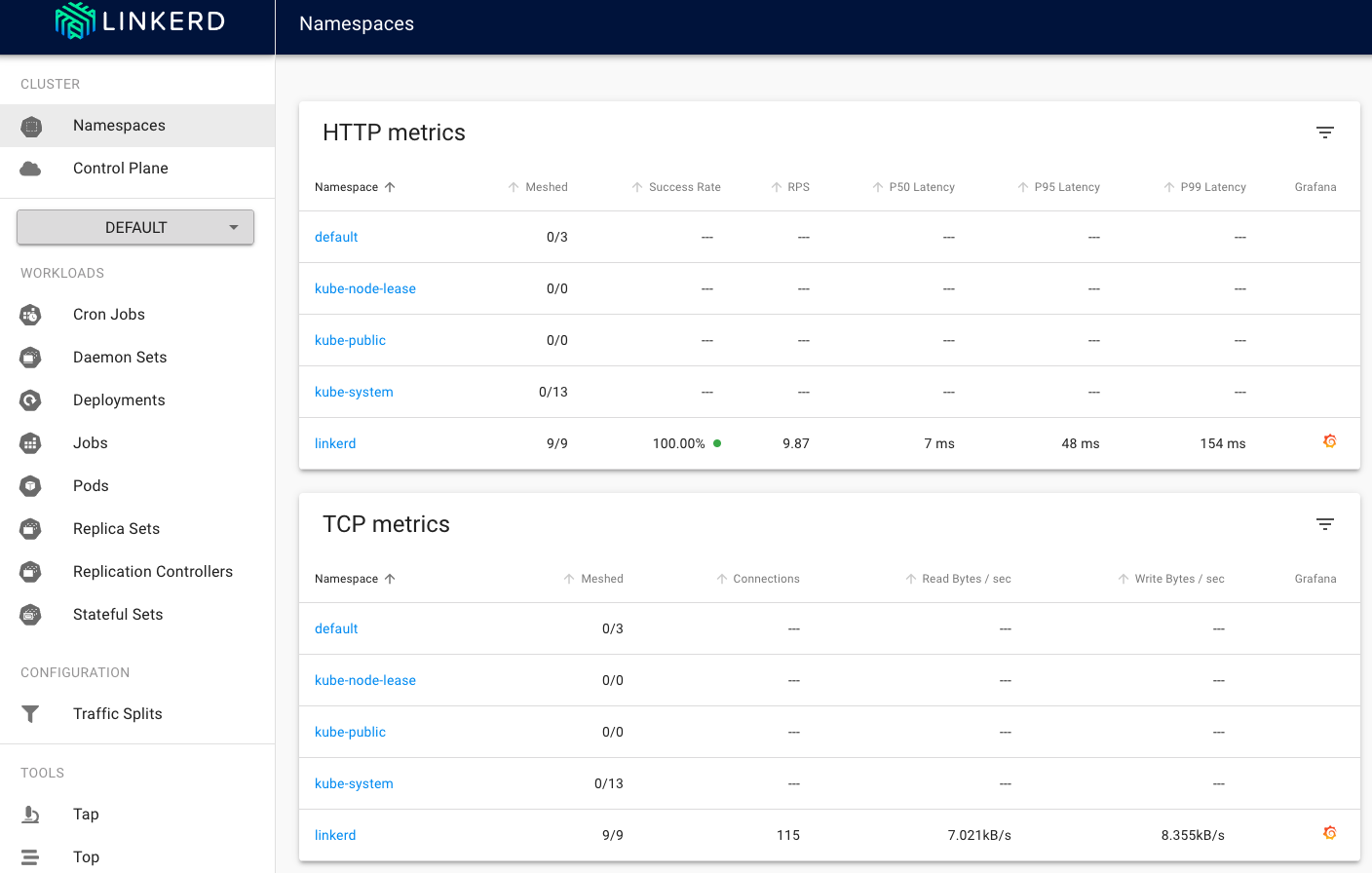
Task: Sort by P50 Latency column
Action: [x=913, y=187]
